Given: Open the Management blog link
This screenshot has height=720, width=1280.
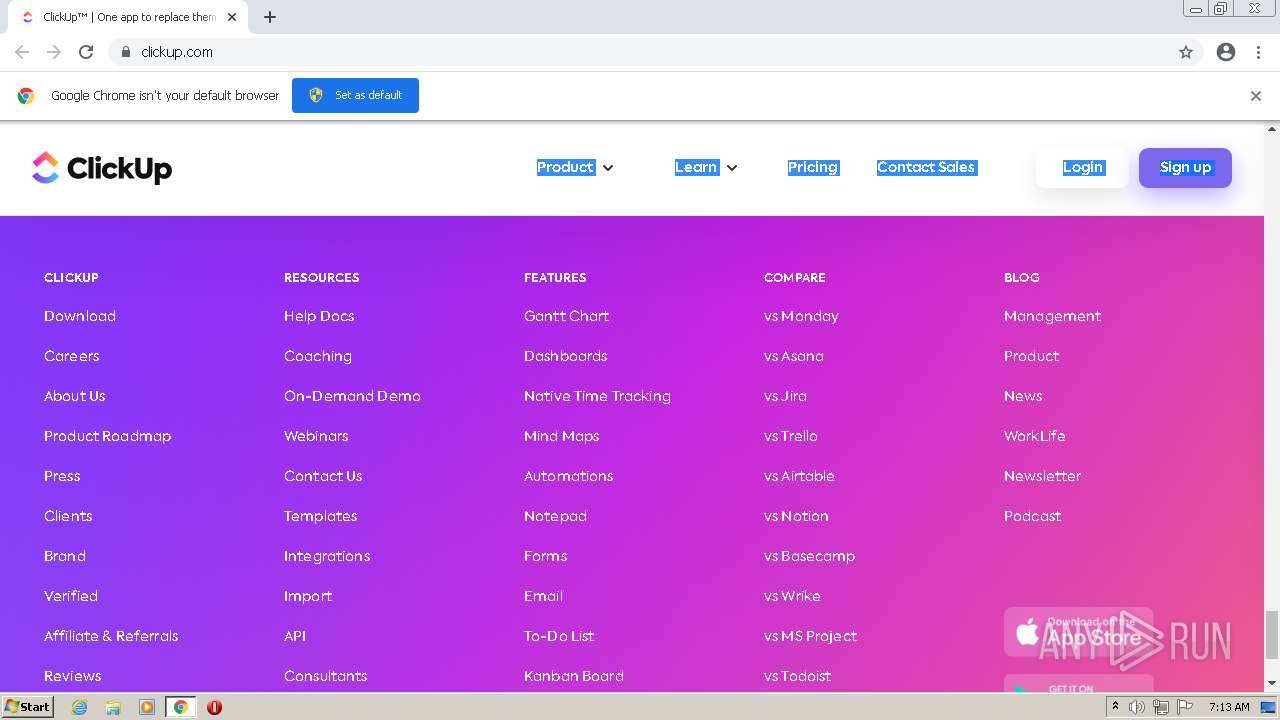Looking at the screenshot, I should 1052,316.
